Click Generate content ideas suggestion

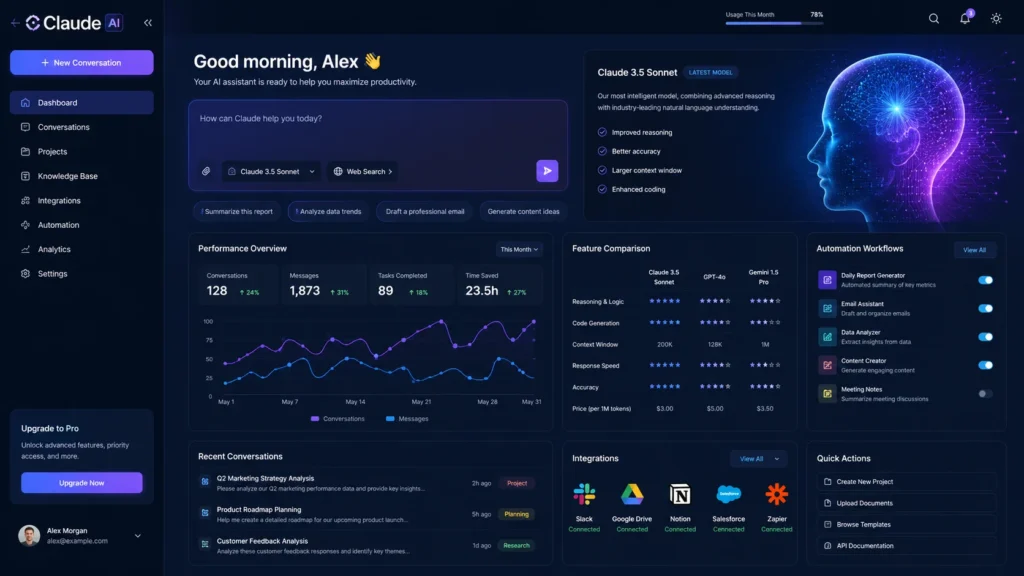coord(523,212)
